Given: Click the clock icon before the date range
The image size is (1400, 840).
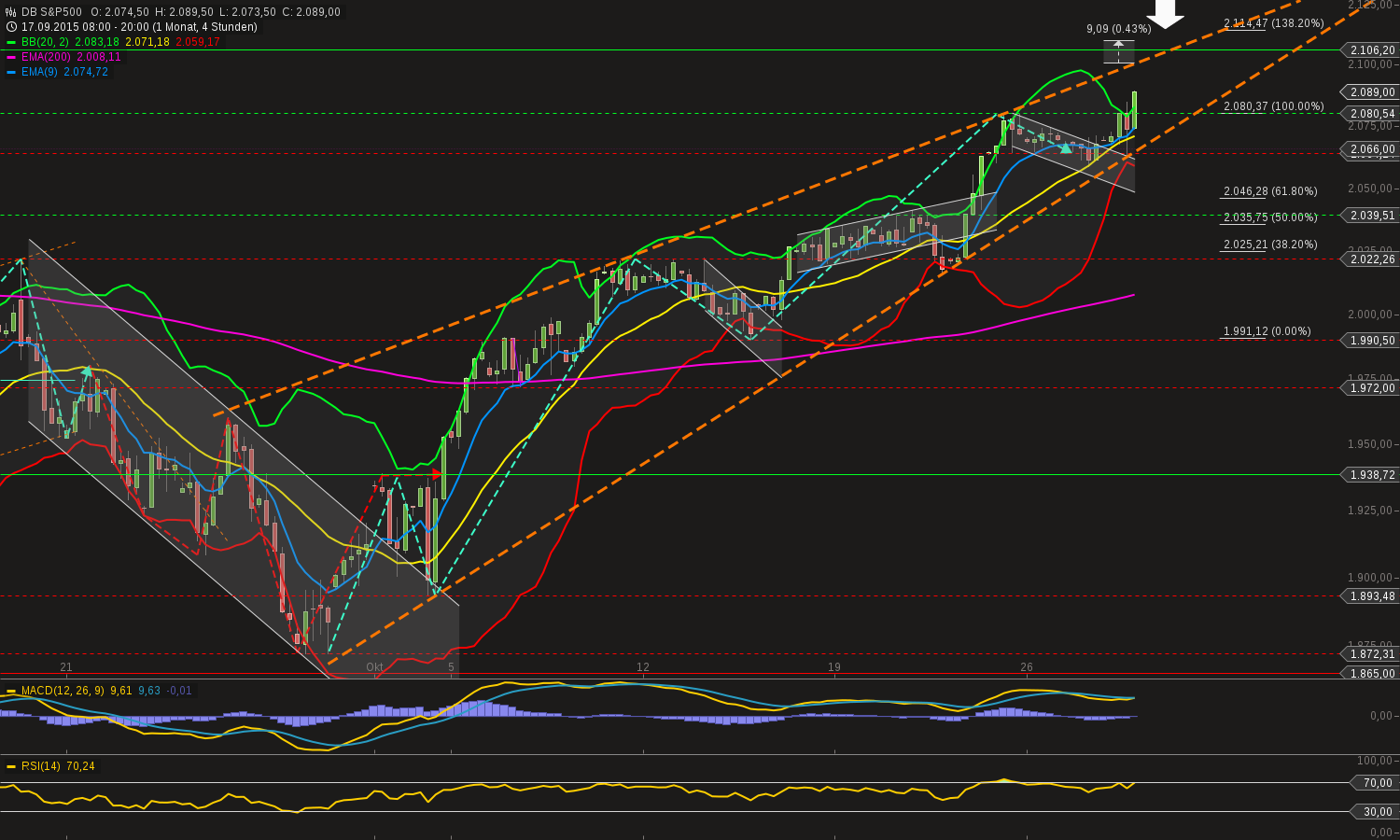Looking at the screenshot, I should pos(11,27).
